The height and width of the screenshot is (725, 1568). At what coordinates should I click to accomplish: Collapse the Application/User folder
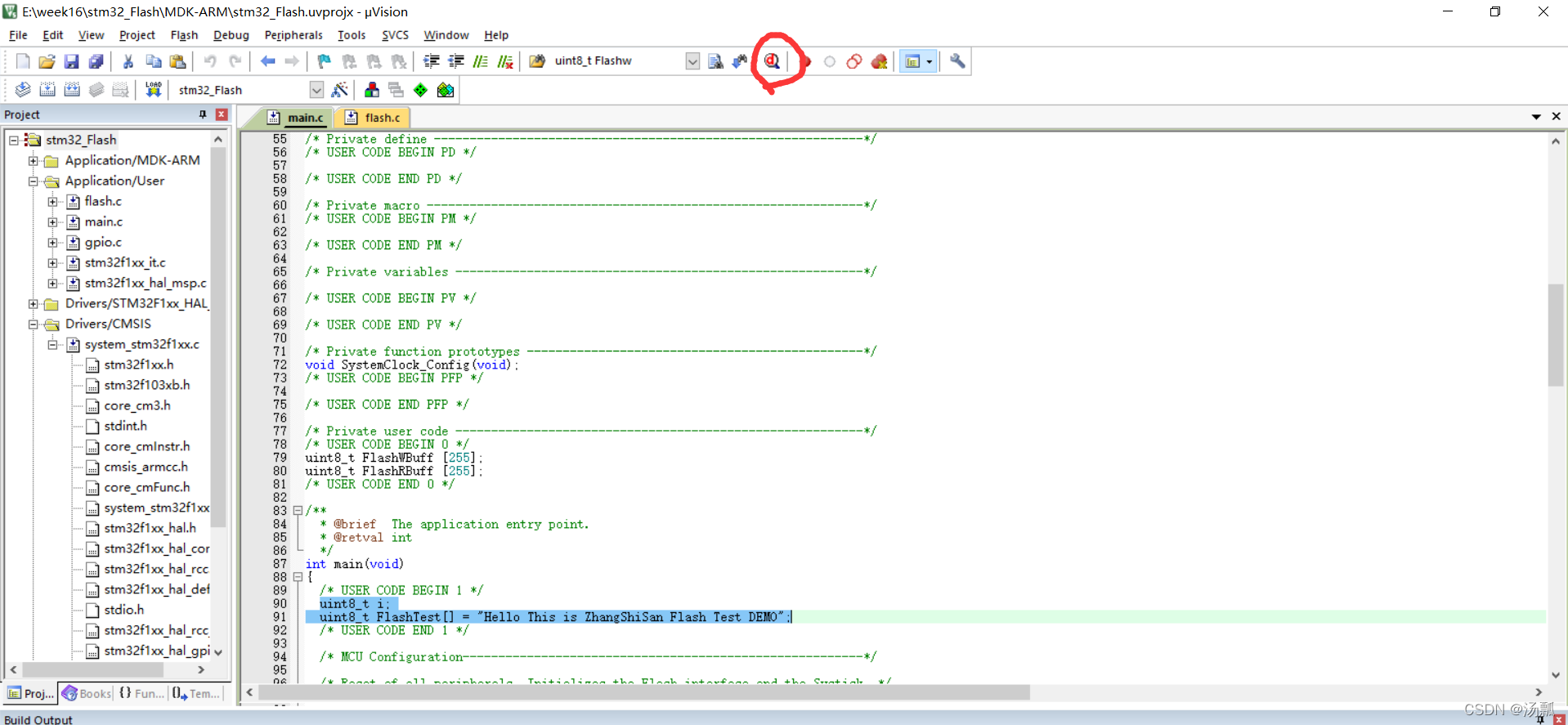[x=34, y=181]
